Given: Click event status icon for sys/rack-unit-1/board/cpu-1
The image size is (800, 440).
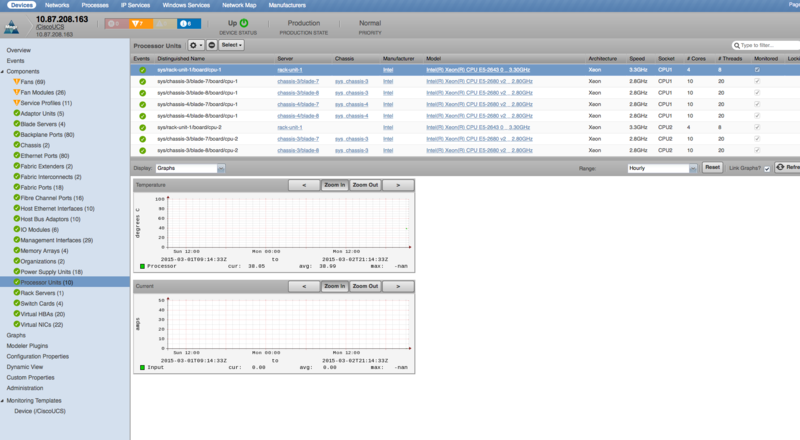Looking at the screenshot, I should point(142,70).
